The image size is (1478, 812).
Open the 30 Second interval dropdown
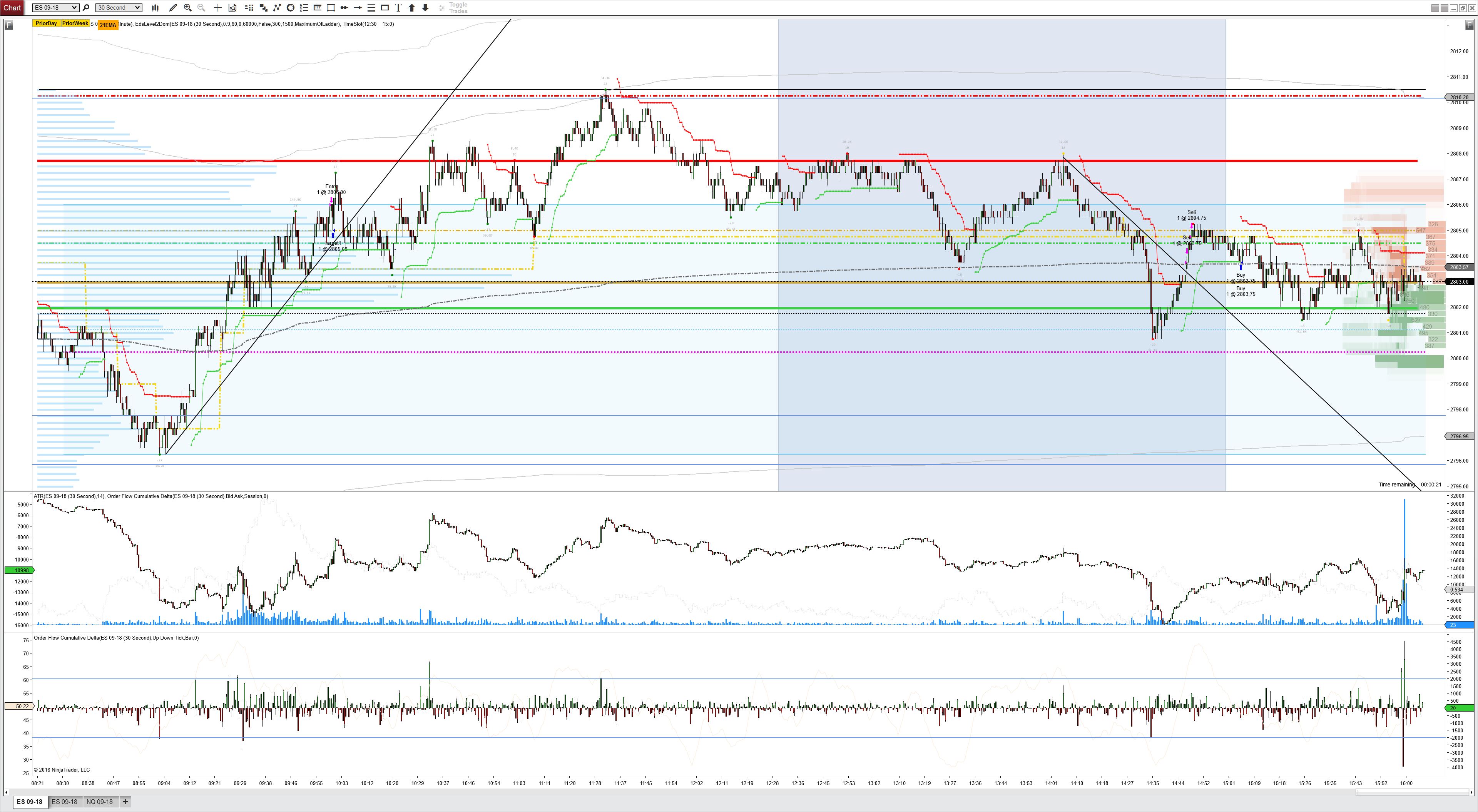(x=119, y=7)
